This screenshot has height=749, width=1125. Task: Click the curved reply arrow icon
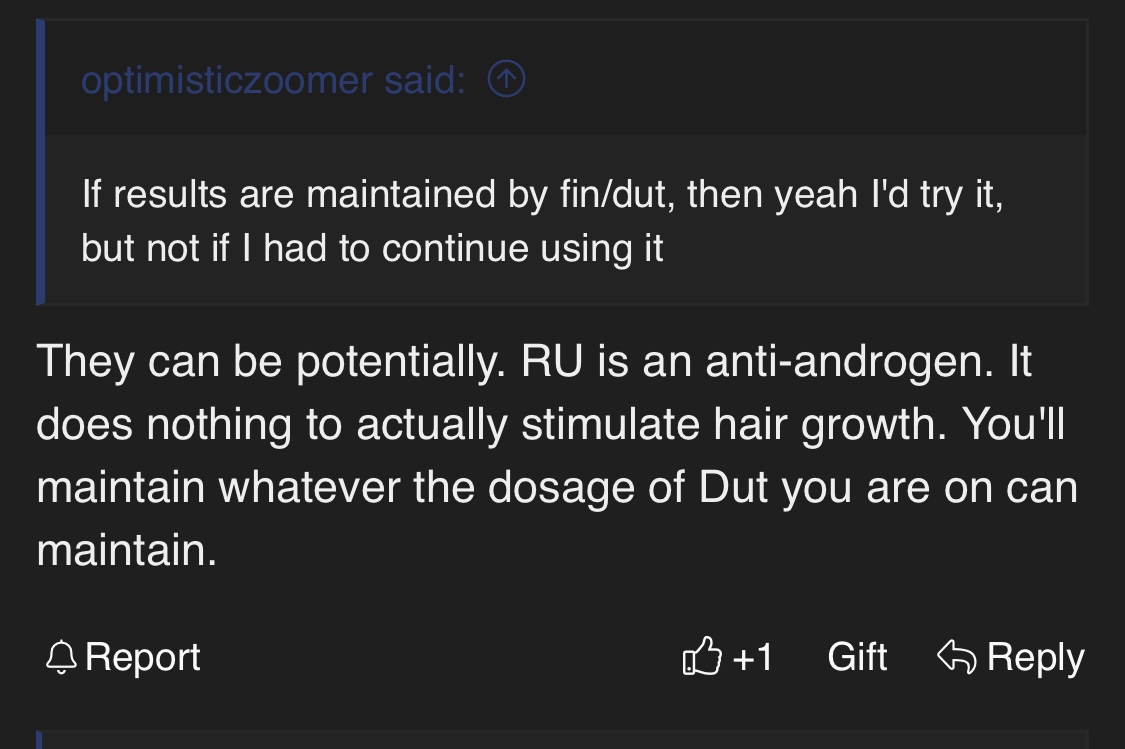(x=956, y=656)
